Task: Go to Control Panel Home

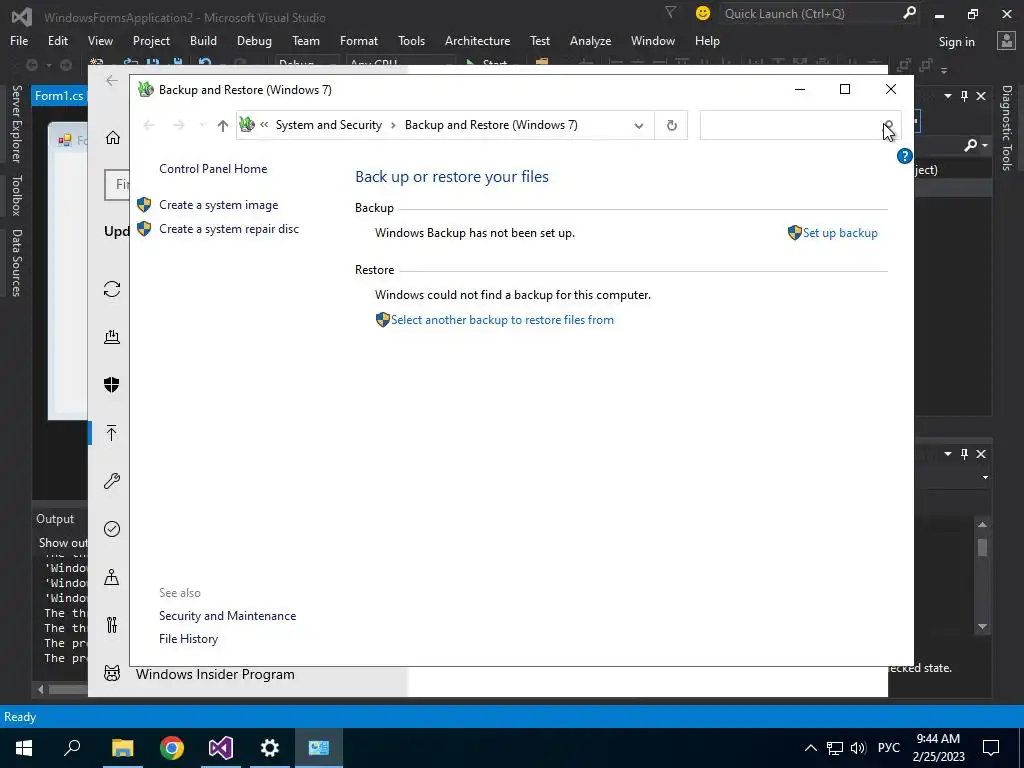Action: (x=213, y=169)
